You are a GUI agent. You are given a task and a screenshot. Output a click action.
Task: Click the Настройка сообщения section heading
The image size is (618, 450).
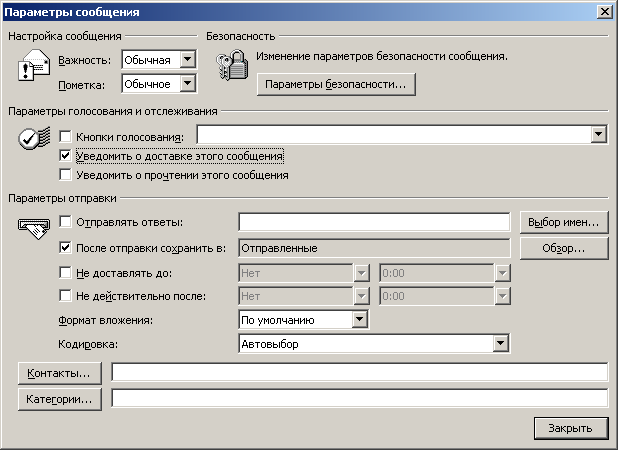[x=65, y=36]
